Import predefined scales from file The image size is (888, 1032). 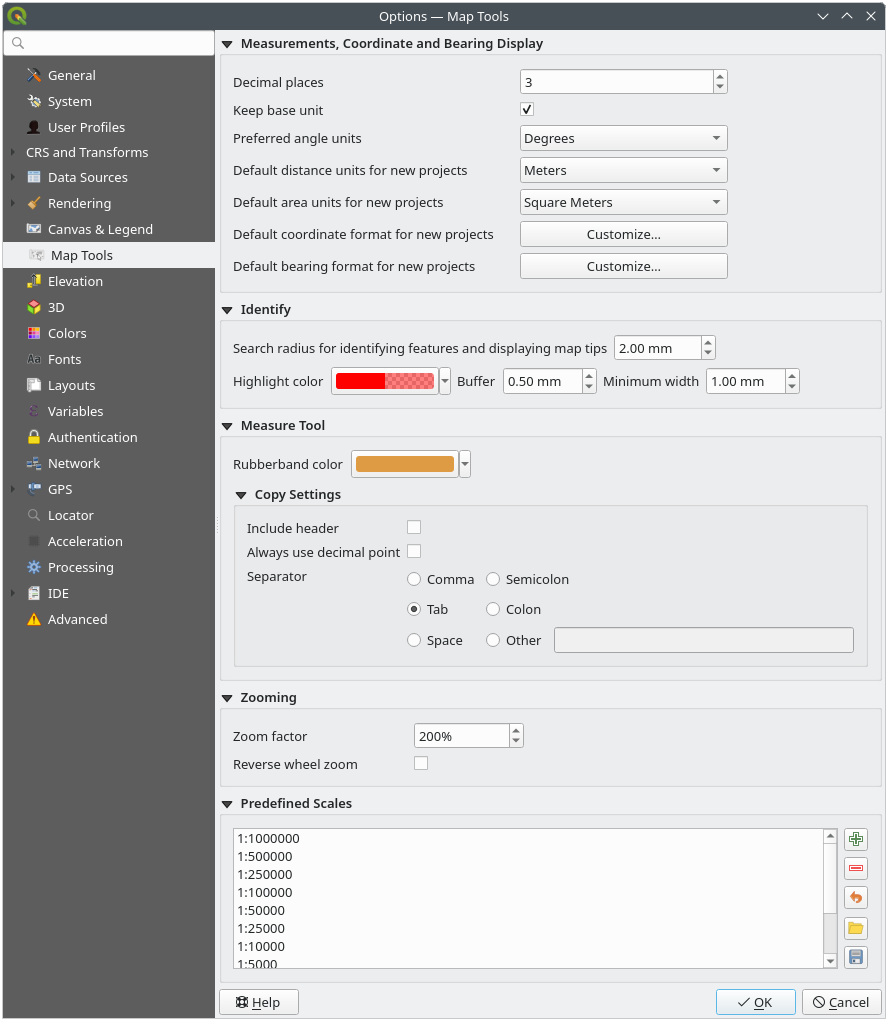[x=855, y=928]
